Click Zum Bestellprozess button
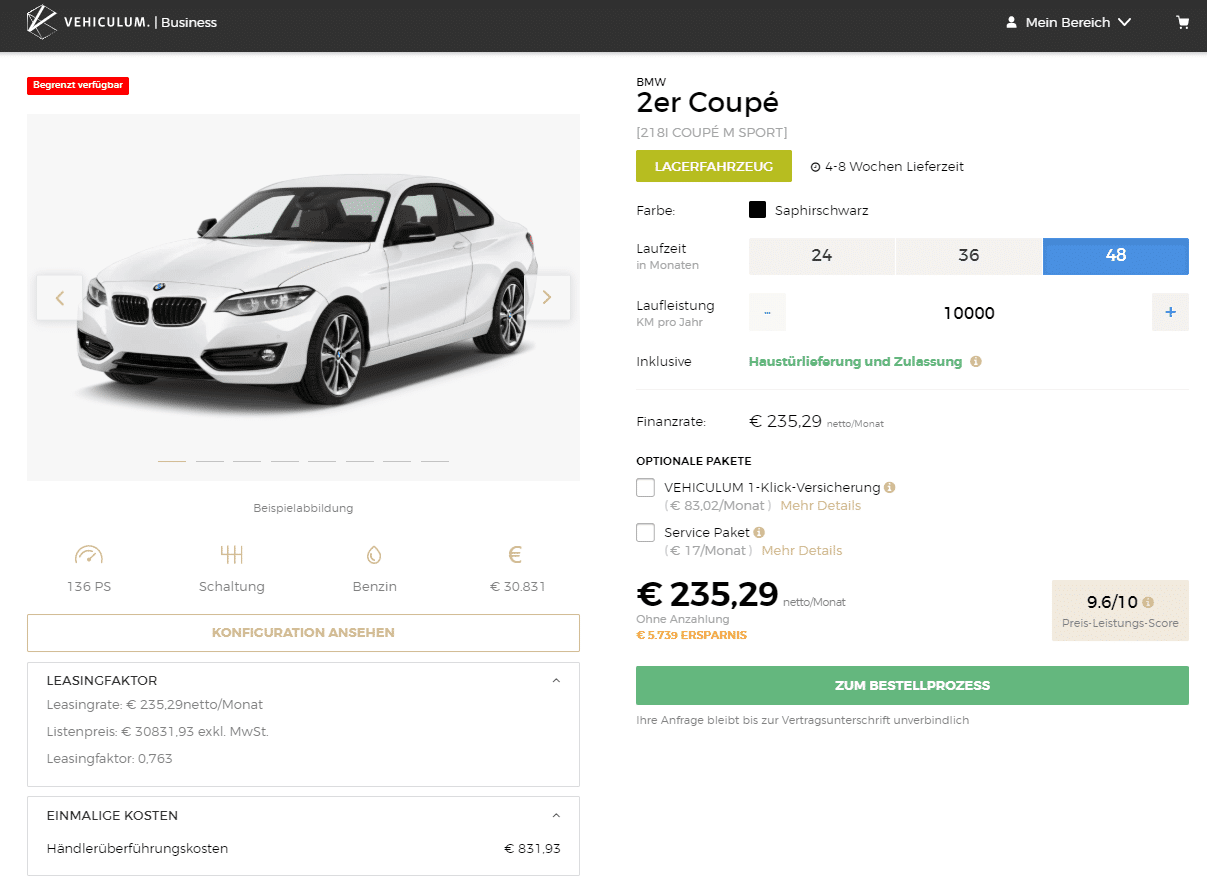Image resolution: width=1207 pixels, height=888 pixels. pyautogui.click(x=912, y=685)
